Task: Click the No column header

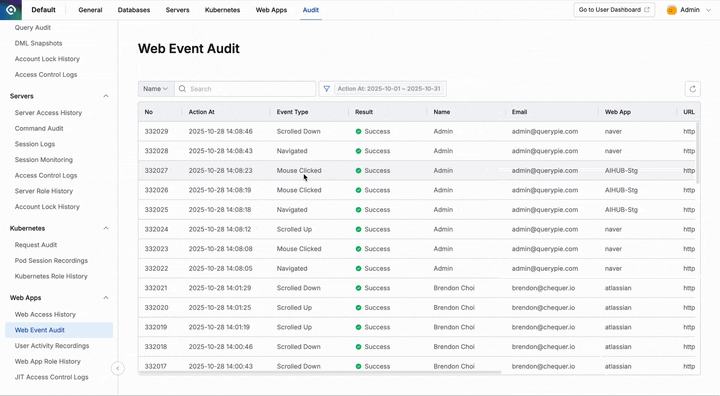Action: (149, 112)
